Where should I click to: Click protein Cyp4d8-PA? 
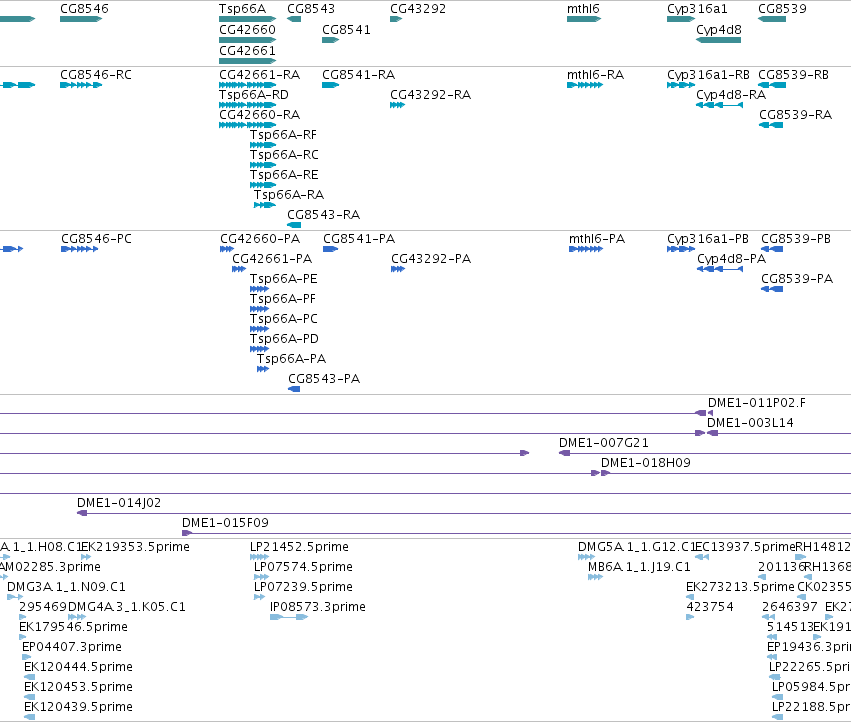[x=720, y=269]
